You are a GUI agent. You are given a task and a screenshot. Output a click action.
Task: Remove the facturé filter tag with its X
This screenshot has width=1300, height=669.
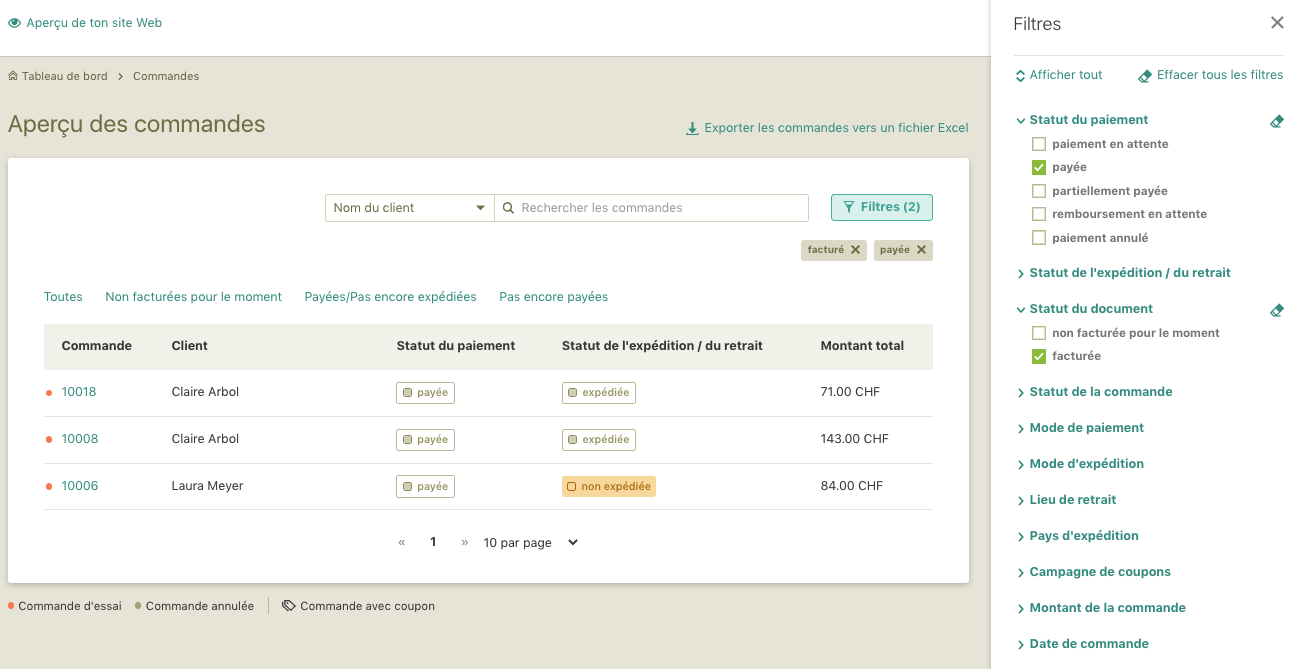click(x=855, y=250)
